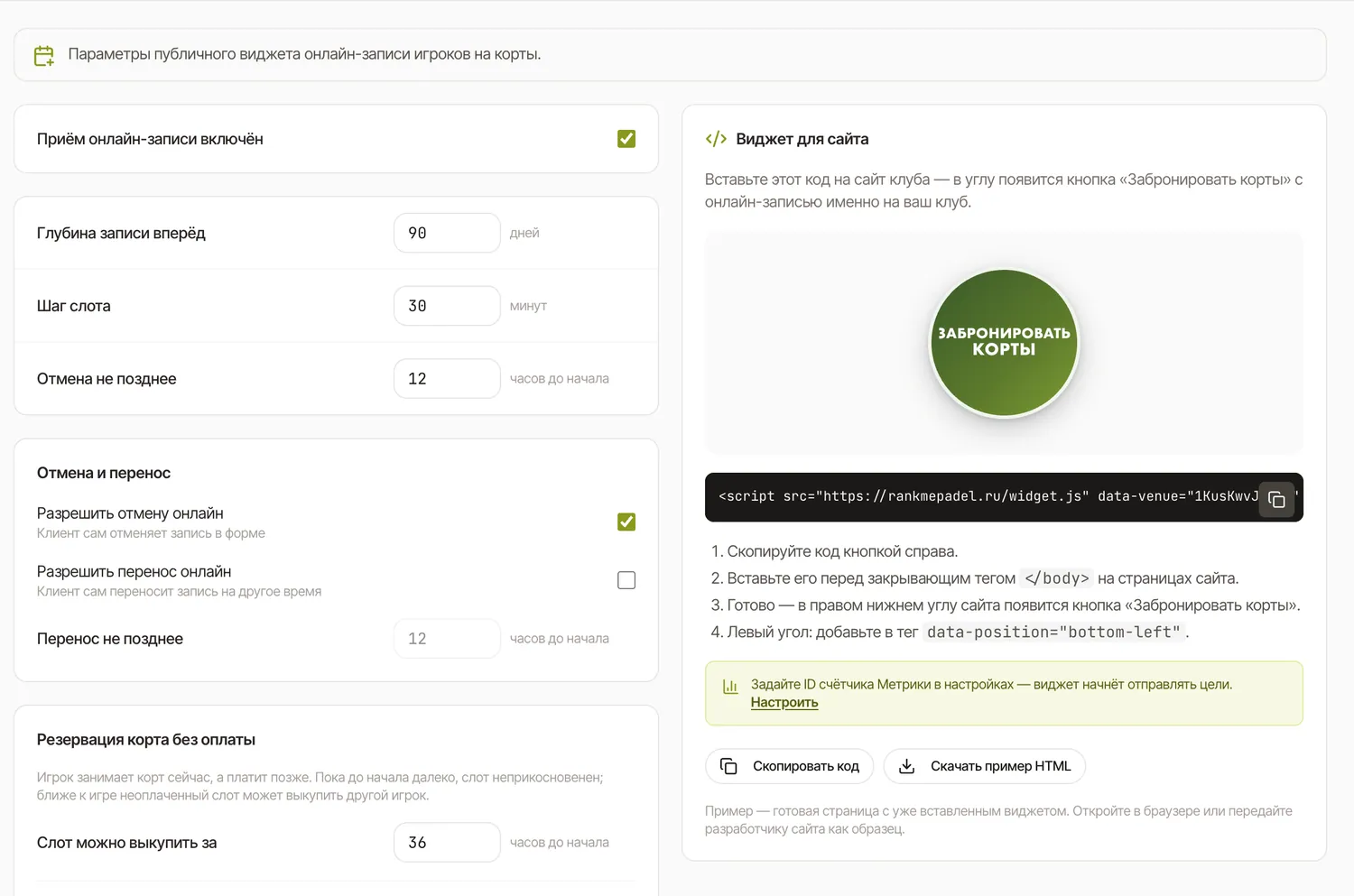This screenshot has height=896, width=1354.
Task: Toggle the Разрешить отмену онлайн checkbox
Action: 626,522
